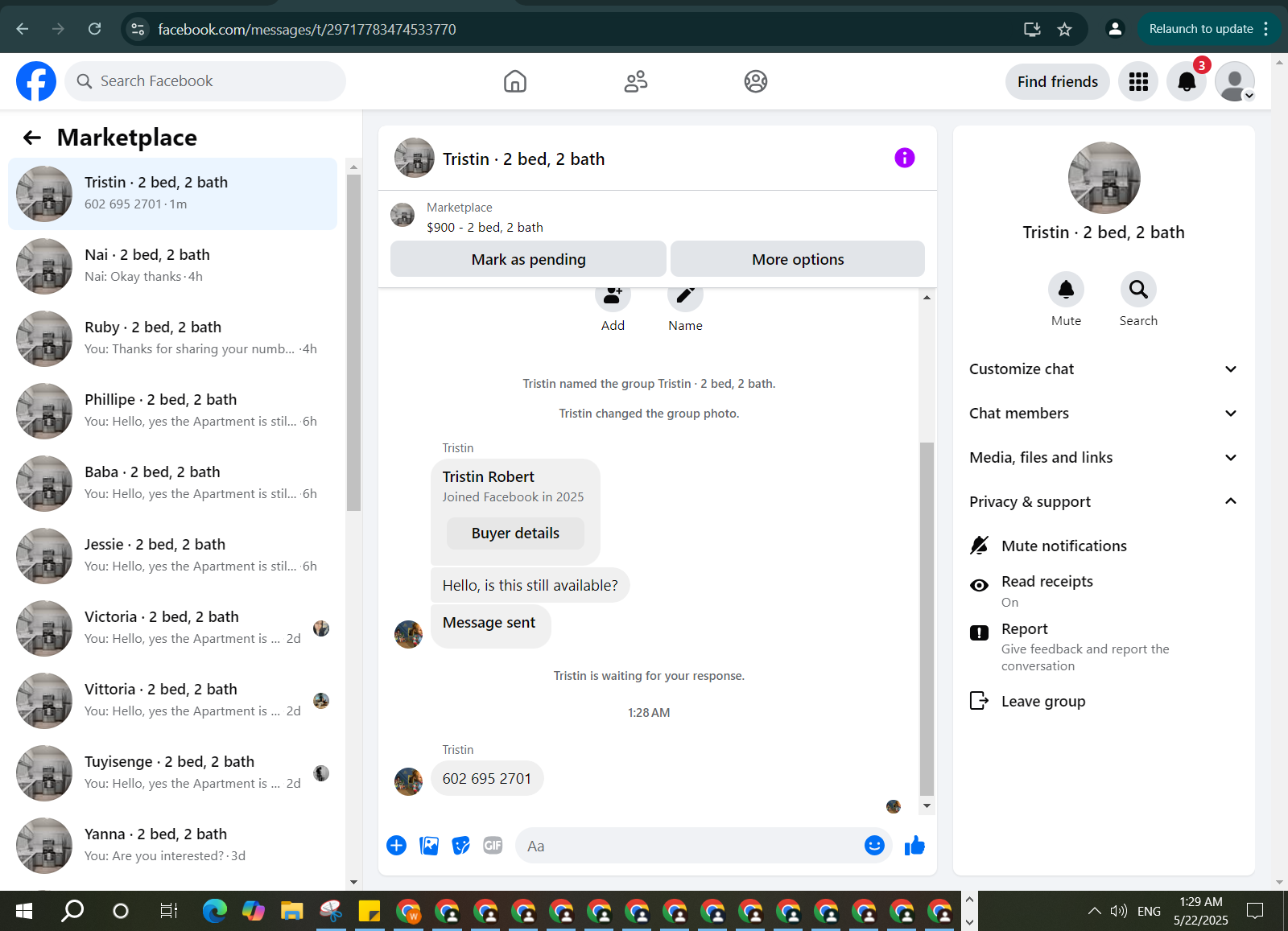Open the Ruby 2 bed, 2 bath conversation
This screenshot has height=931, width=1288.
[x=173, y=339]
